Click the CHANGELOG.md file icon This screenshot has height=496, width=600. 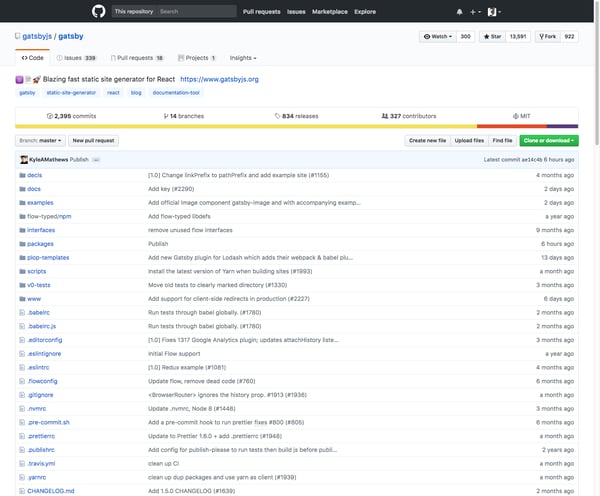pyautogui.click(x=22, y=491)
